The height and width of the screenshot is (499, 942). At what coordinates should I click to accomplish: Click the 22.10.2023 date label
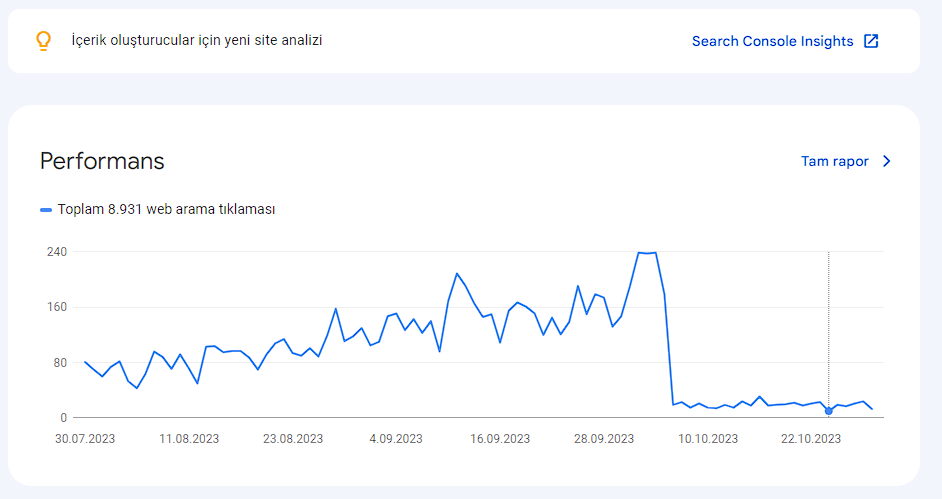tap(811, 438)
